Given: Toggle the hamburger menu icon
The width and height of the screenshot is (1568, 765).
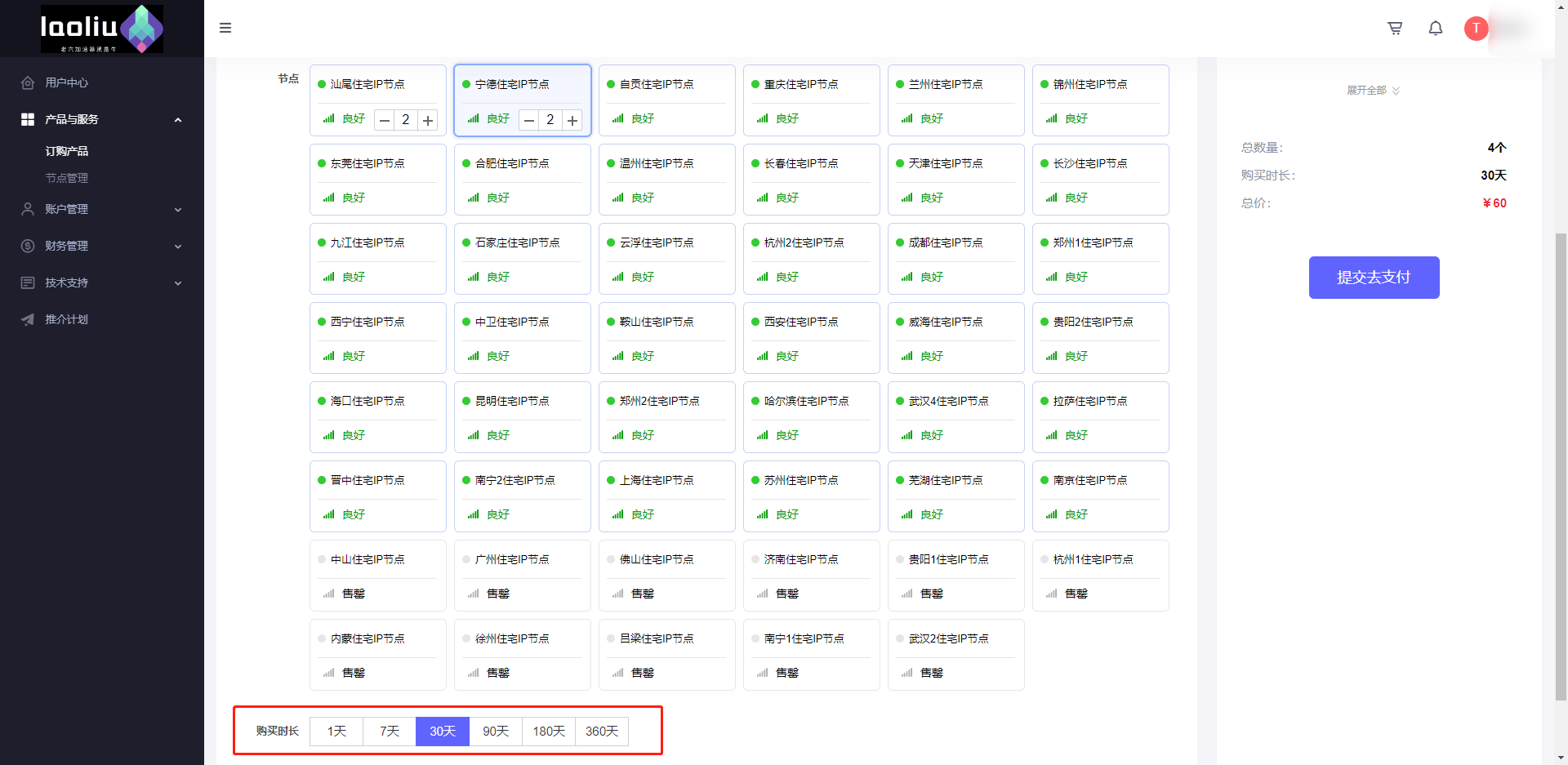Looking at the screenshot, I should click(x=225, y=29).
